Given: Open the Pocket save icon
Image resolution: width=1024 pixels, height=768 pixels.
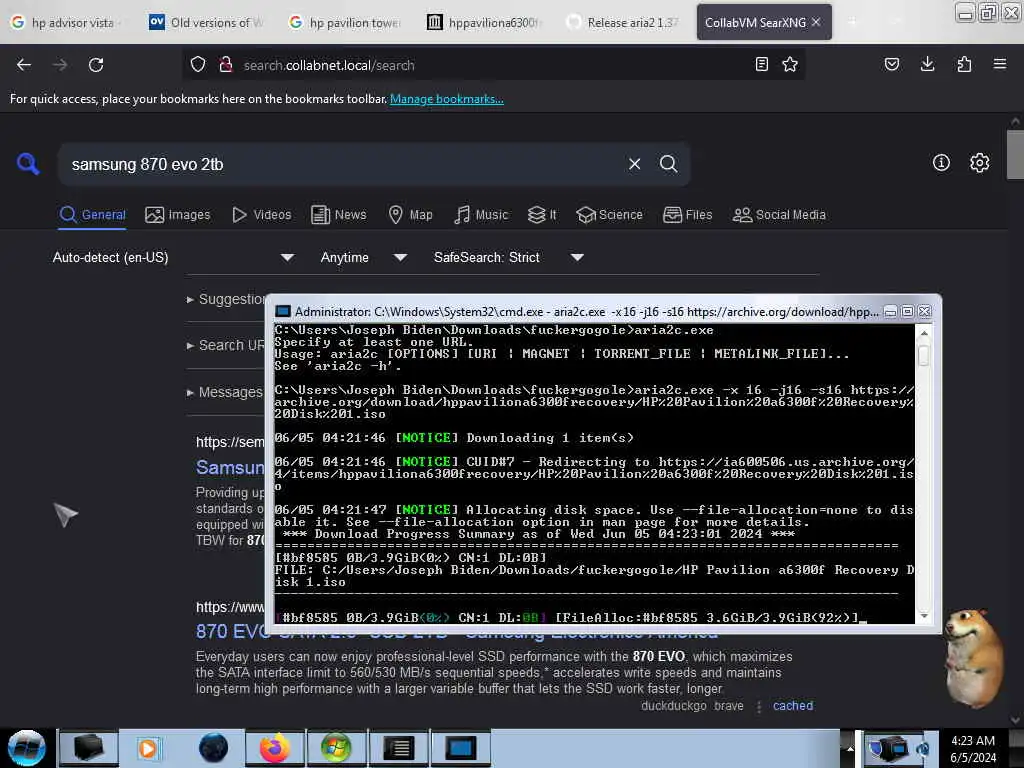Looking at the screenshot, I should (892, 64).
